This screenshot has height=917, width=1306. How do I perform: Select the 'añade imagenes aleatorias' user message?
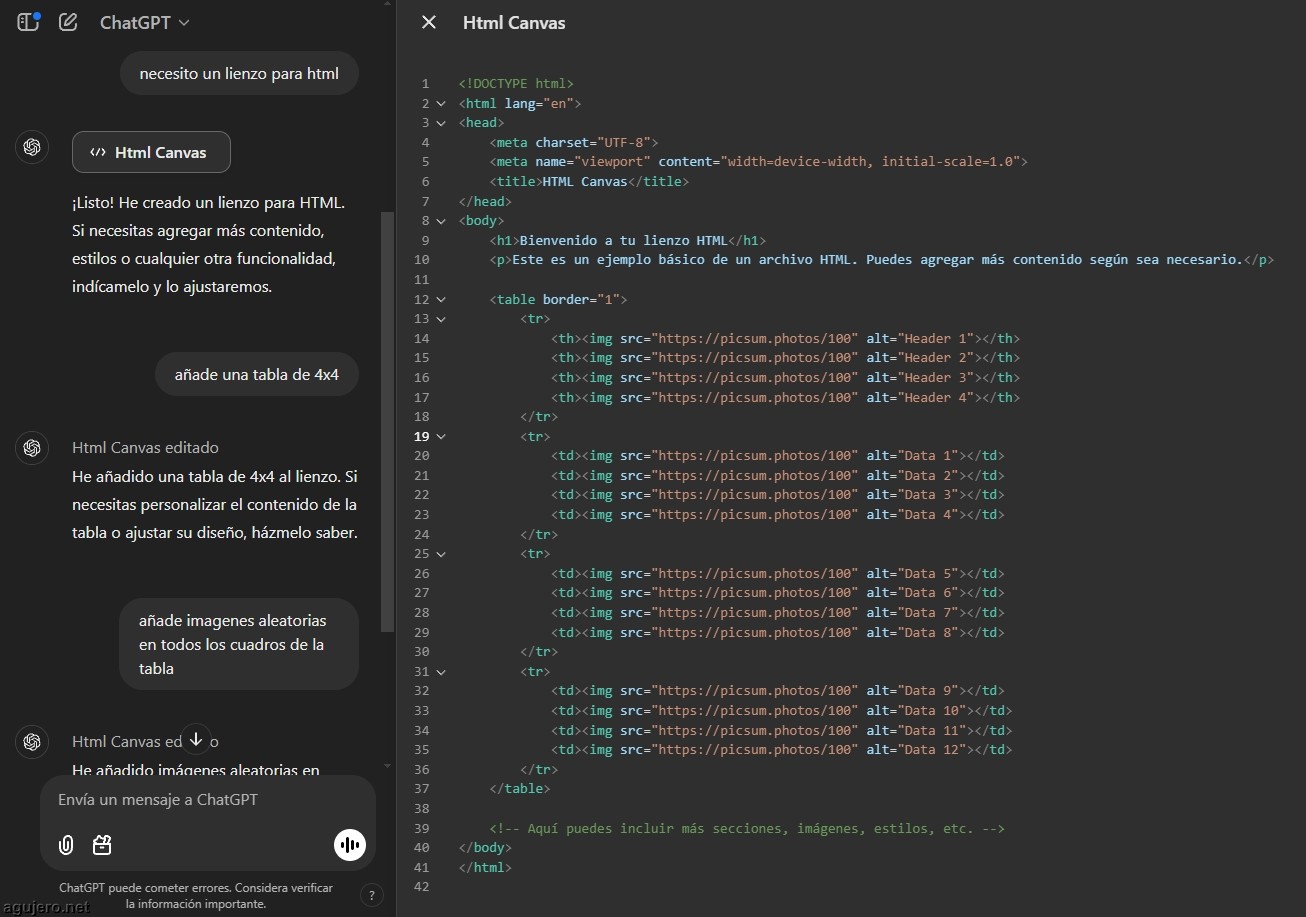239,644
